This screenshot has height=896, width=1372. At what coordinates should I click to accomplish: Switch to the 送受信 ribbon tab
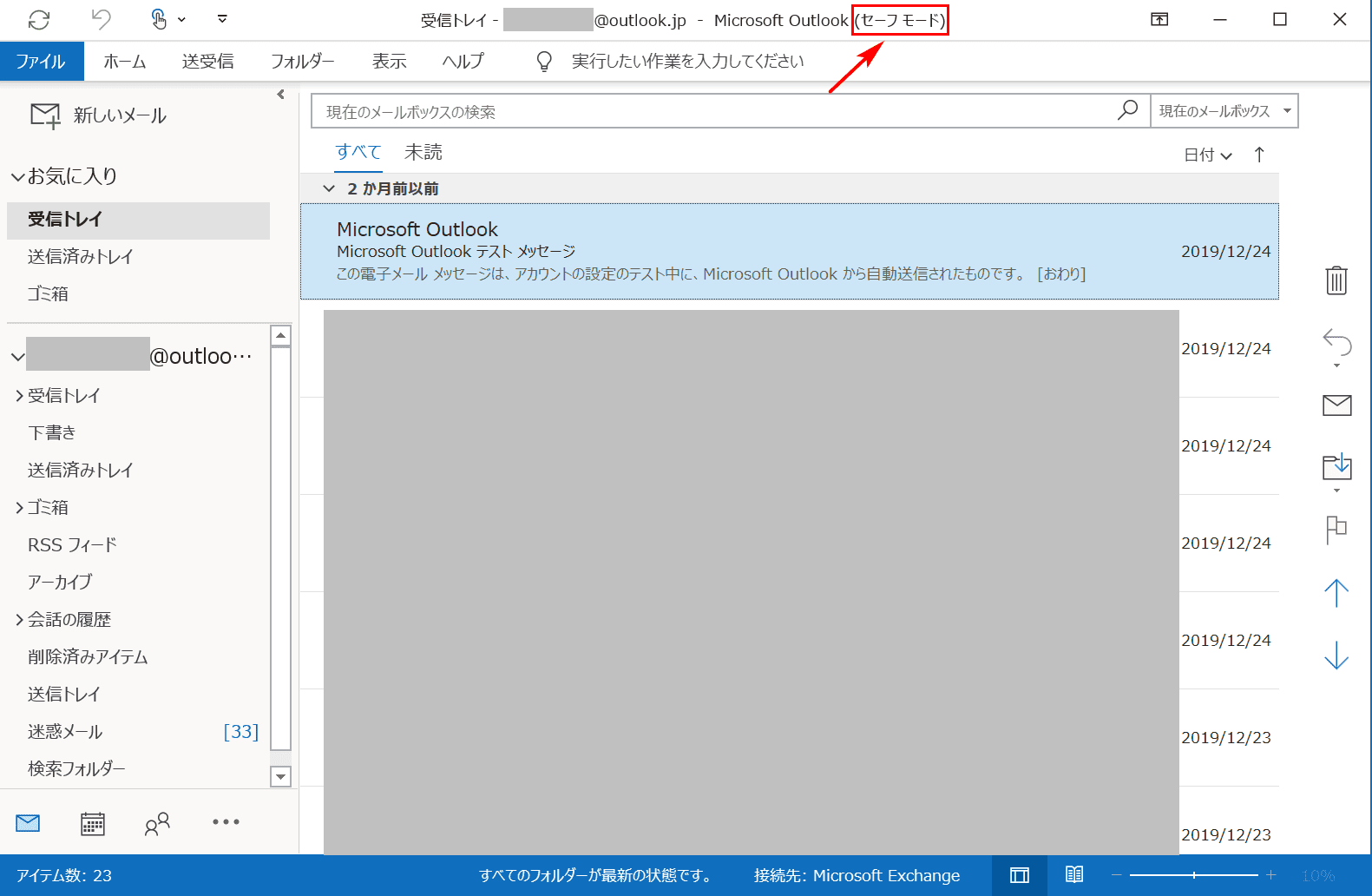(208, 62)
